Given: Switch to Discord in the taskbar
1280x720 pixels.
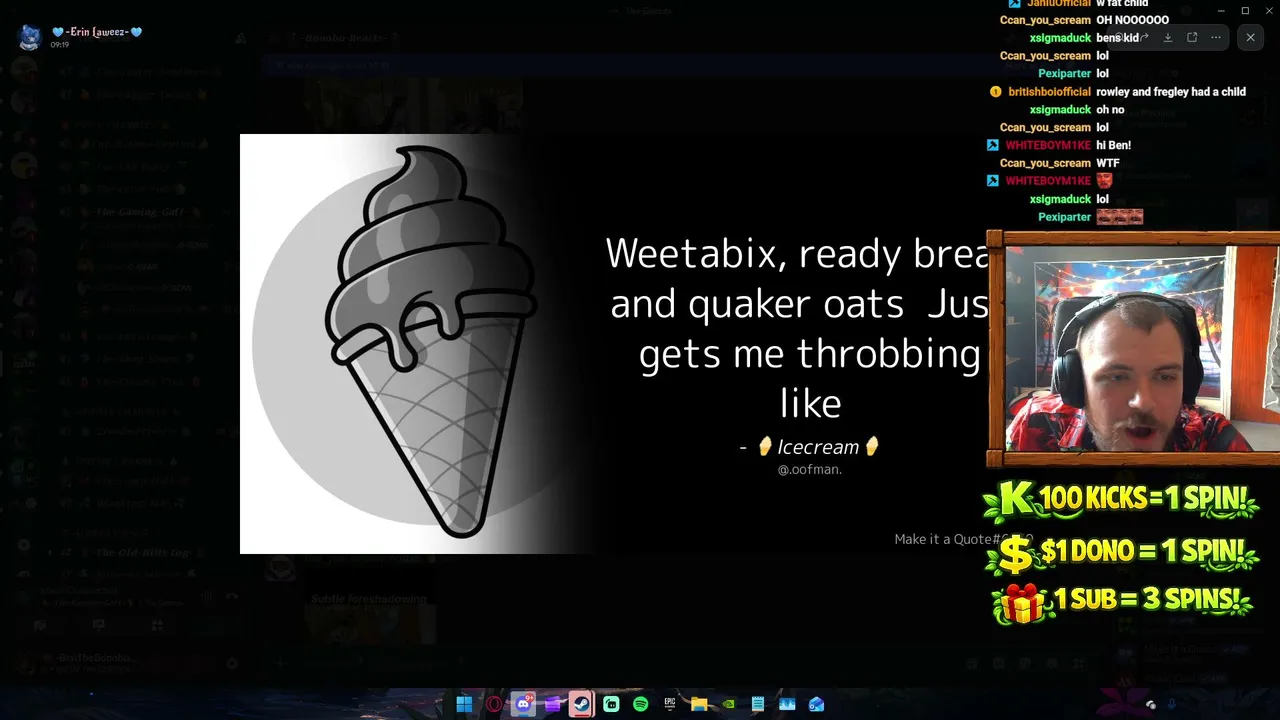Looking at the screenshot, I should tap(523, 704).
